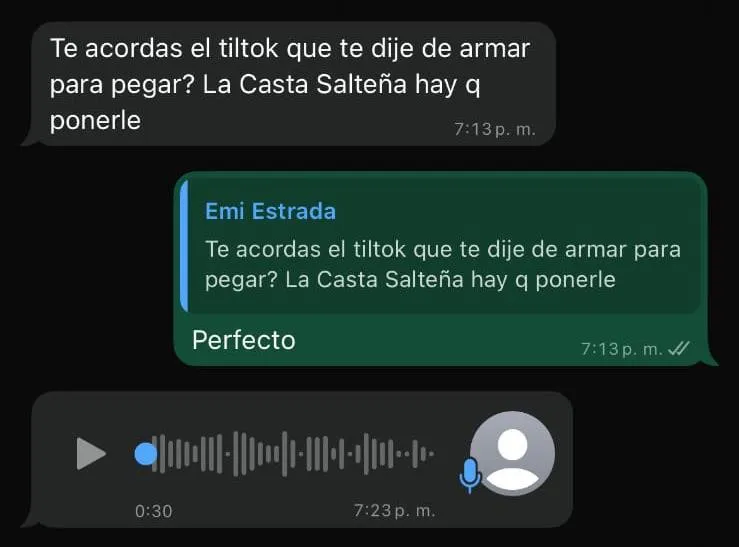
Task: Click "Te acordas" at start of gray message
Action: click(x=116, y=49)
